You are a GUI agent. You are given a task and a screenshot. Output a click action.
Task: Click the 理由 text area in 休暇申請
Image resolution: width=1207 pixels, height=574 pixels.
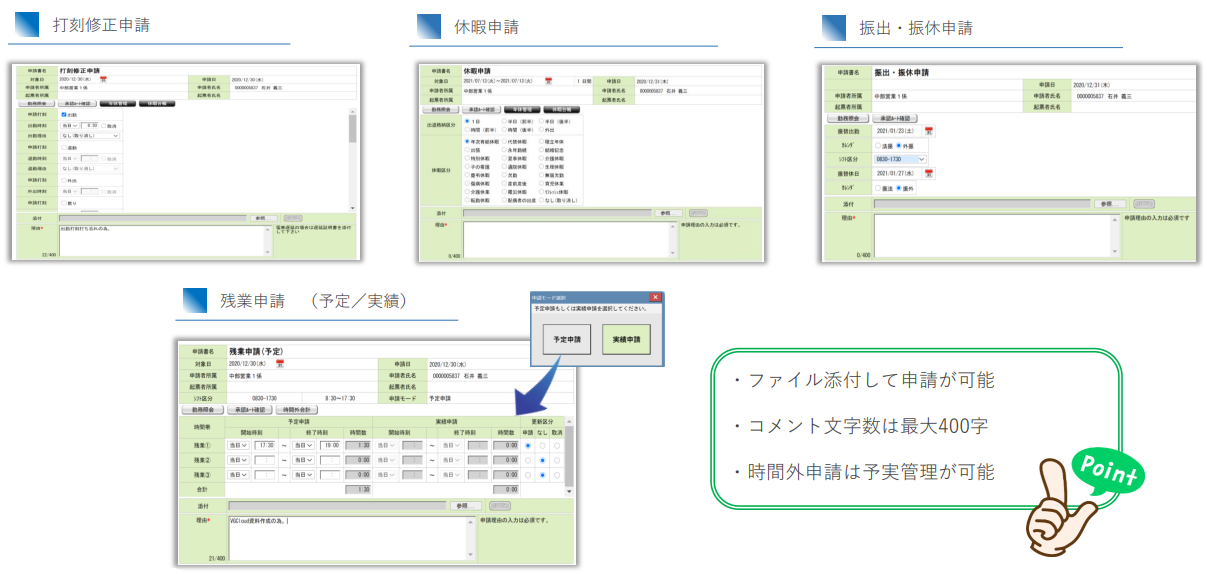point(567,240)
